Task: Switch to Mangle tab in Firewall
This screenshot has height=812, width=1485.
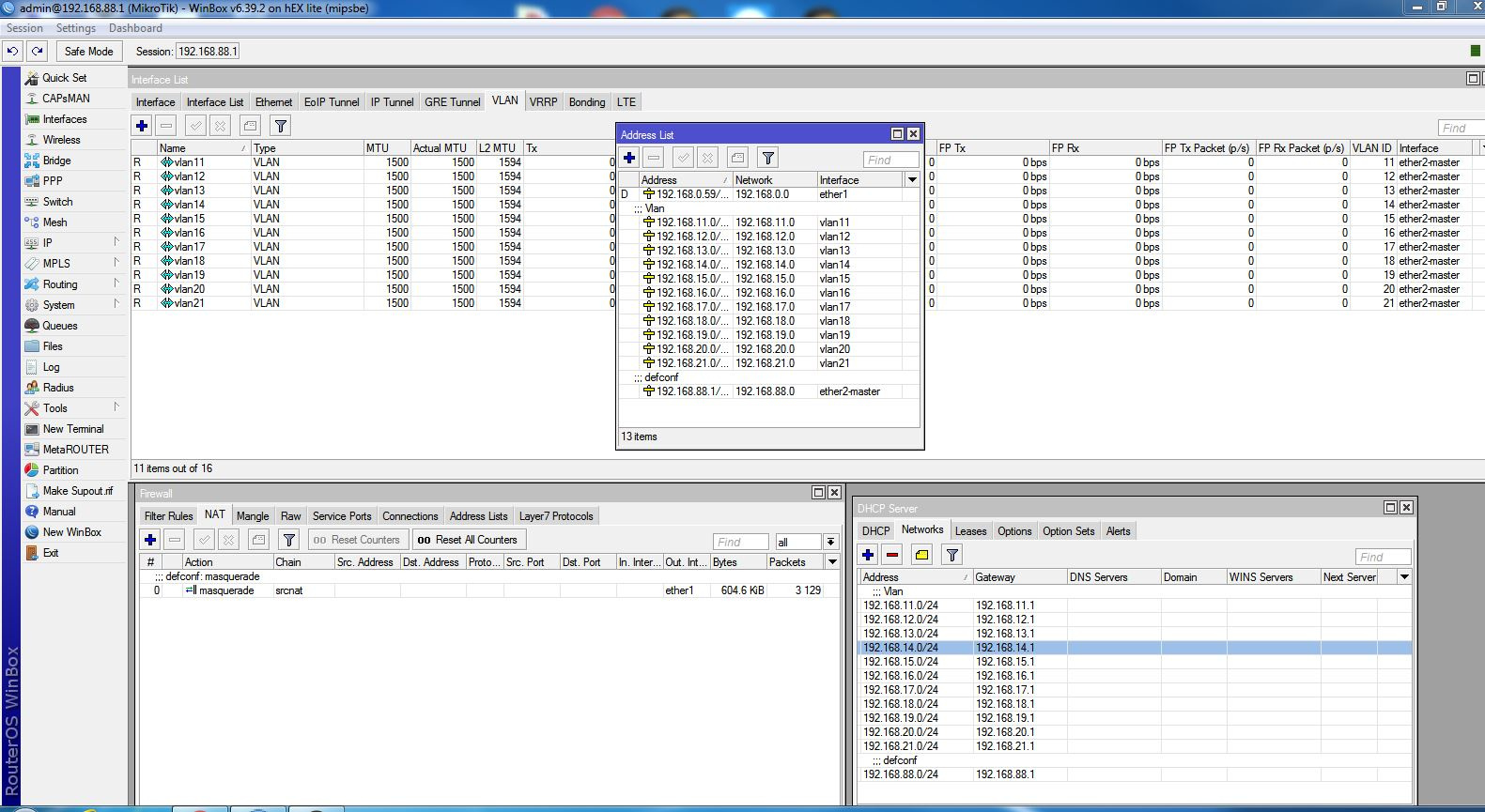Action: point(253,516)
